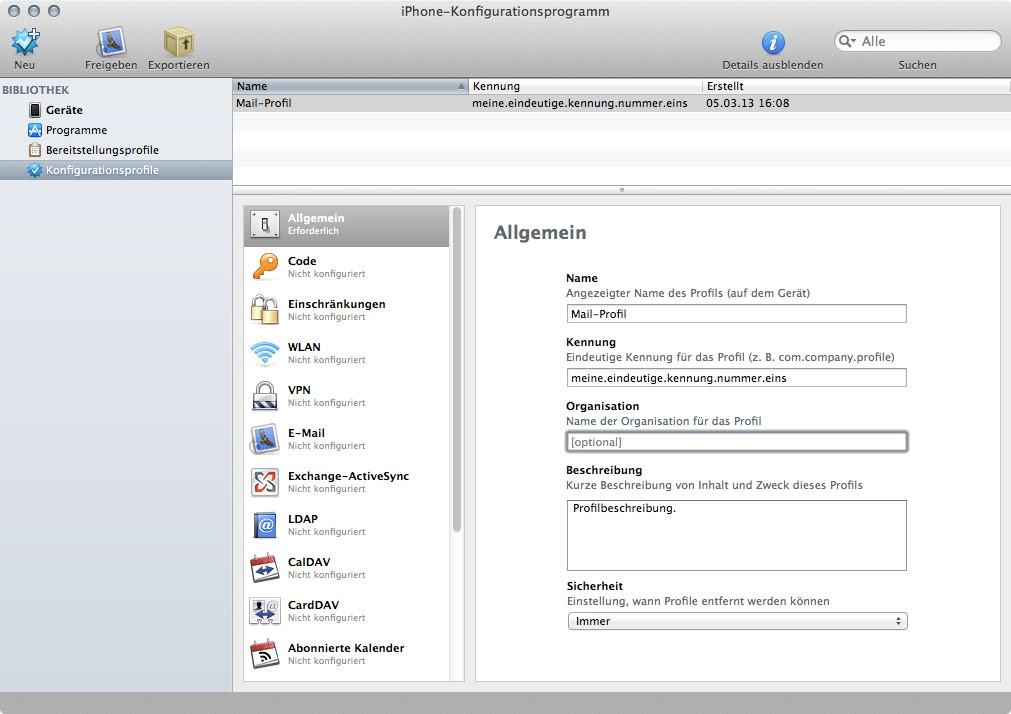Open the Allgemein payload section
This screenshot has width=1011, height=714.
[x=346, y=224]
